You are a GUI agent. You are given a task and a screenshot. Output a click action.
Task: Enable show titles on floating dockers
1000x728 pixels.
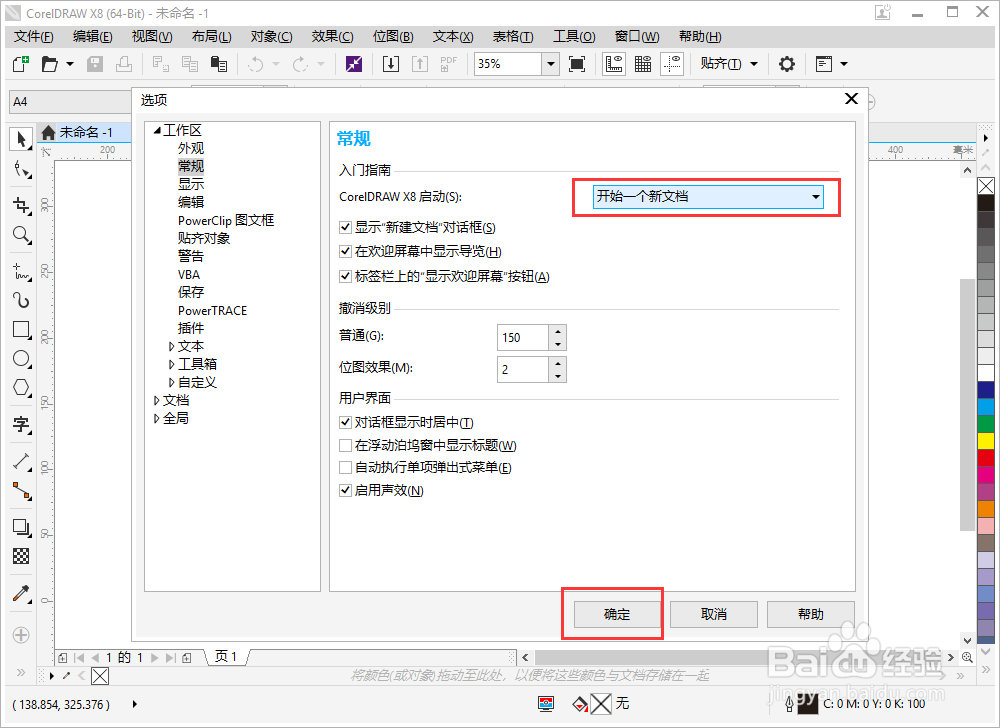(345, 446)
